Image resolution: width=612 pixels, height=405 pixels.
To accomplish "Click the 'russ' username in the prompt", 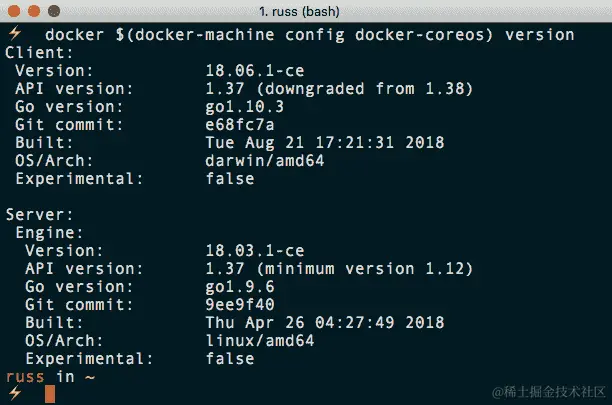I will pyautogui.click(x=25, y=377).
